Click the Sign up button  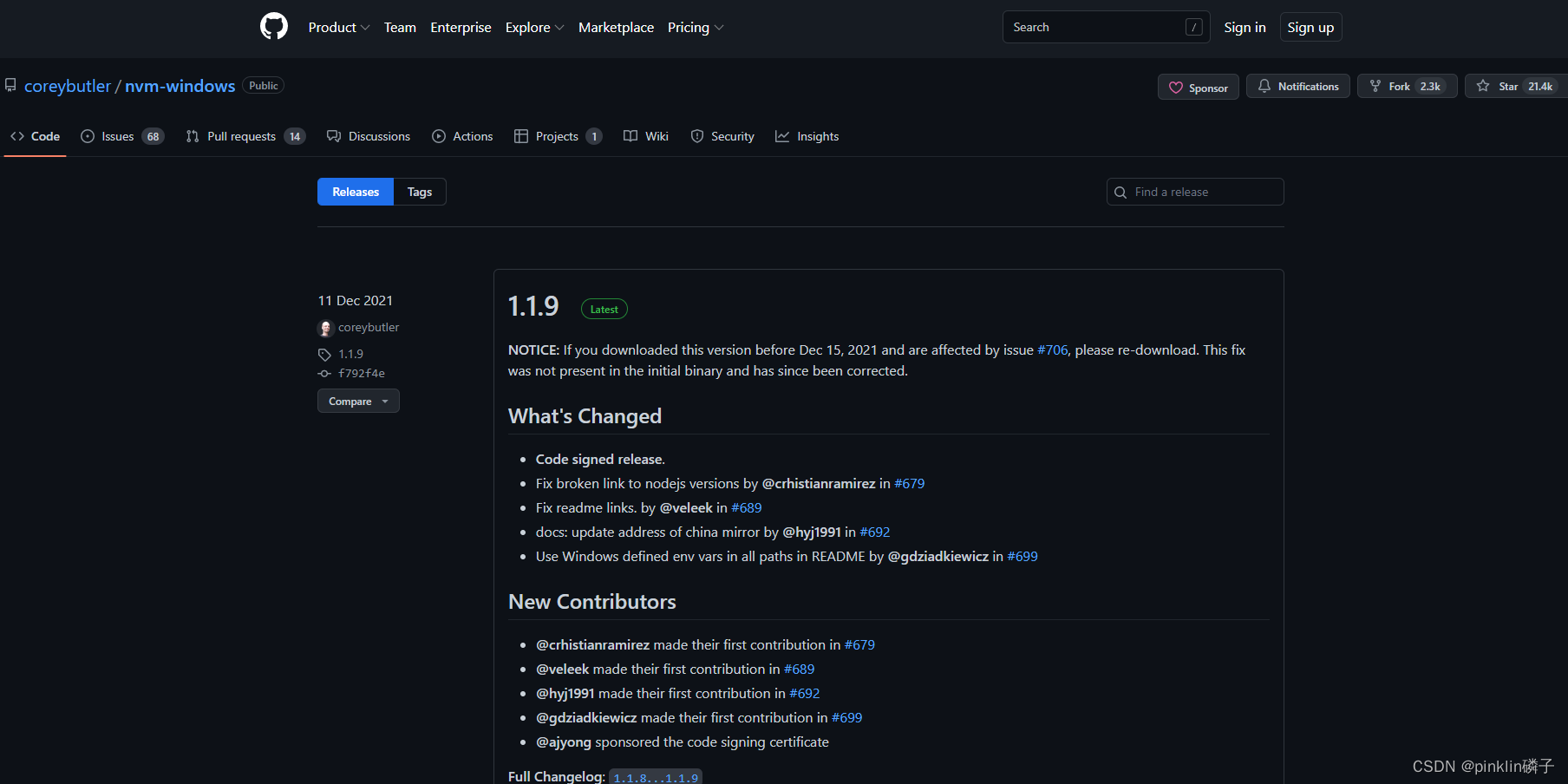pyautogui.click(x=1310, y=28)
